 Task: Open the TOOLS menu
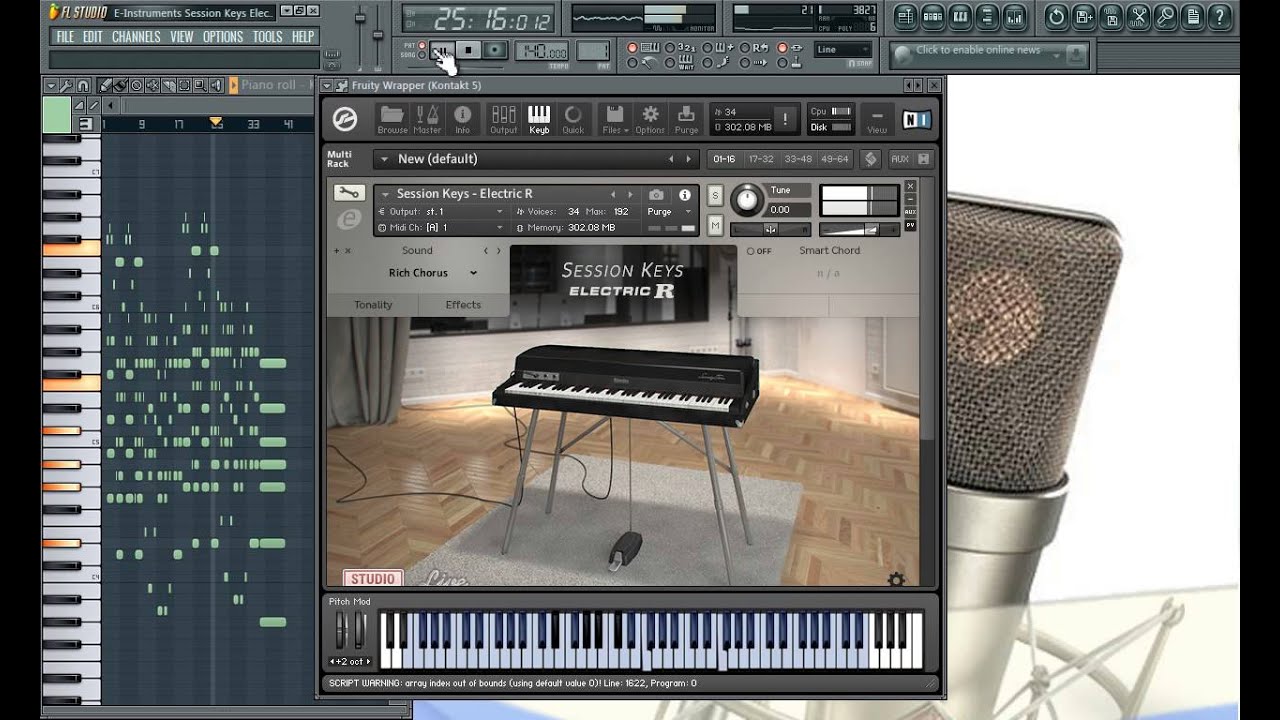267,37
